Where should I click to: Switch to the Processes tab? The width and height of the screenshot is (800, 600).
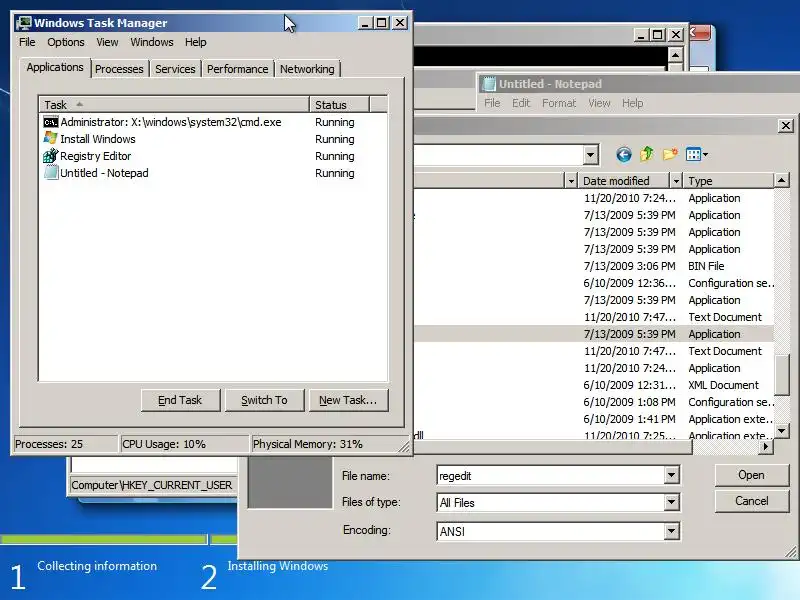pyautogui.click(x=119, y=69)
